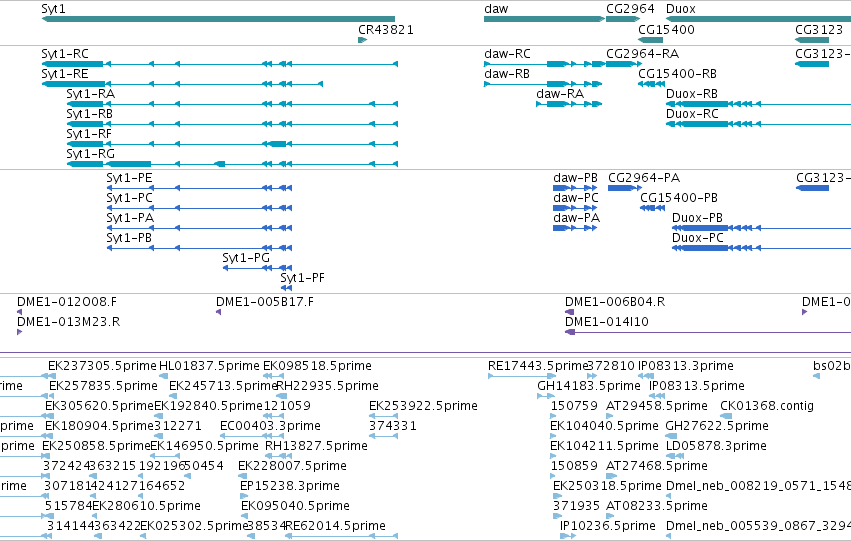The image size is (851, 541).
Task: Click the GH27622.5prime EST label
Action: point(717,427)
